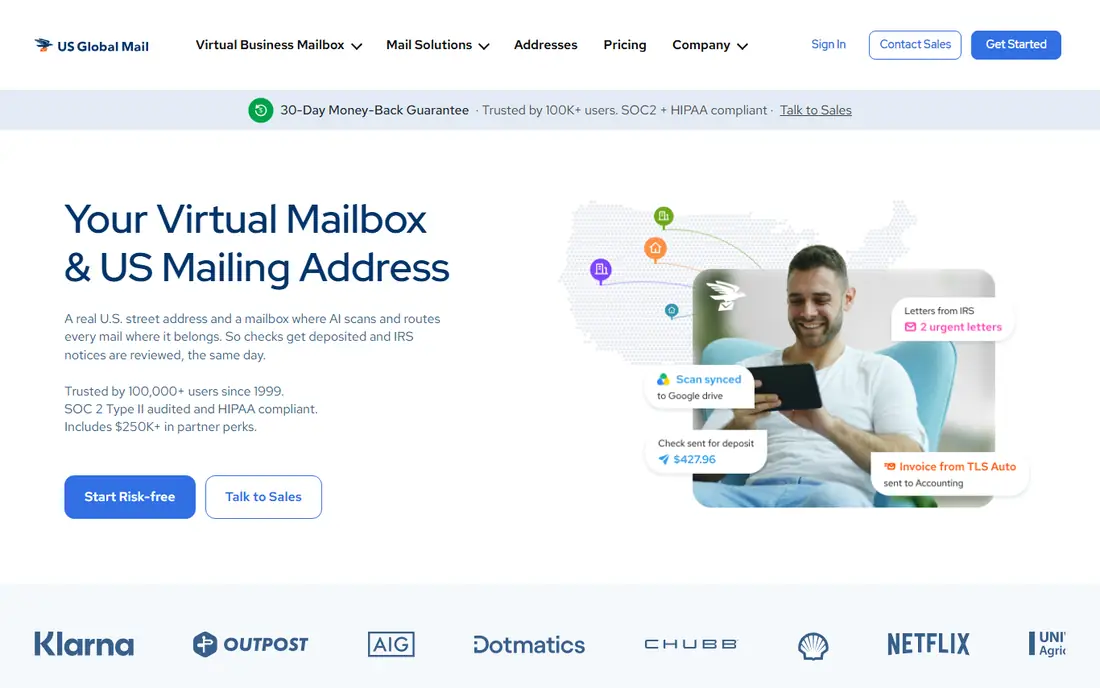
Task: Click the 'to Google drive' caption
Action: [690, 396]
